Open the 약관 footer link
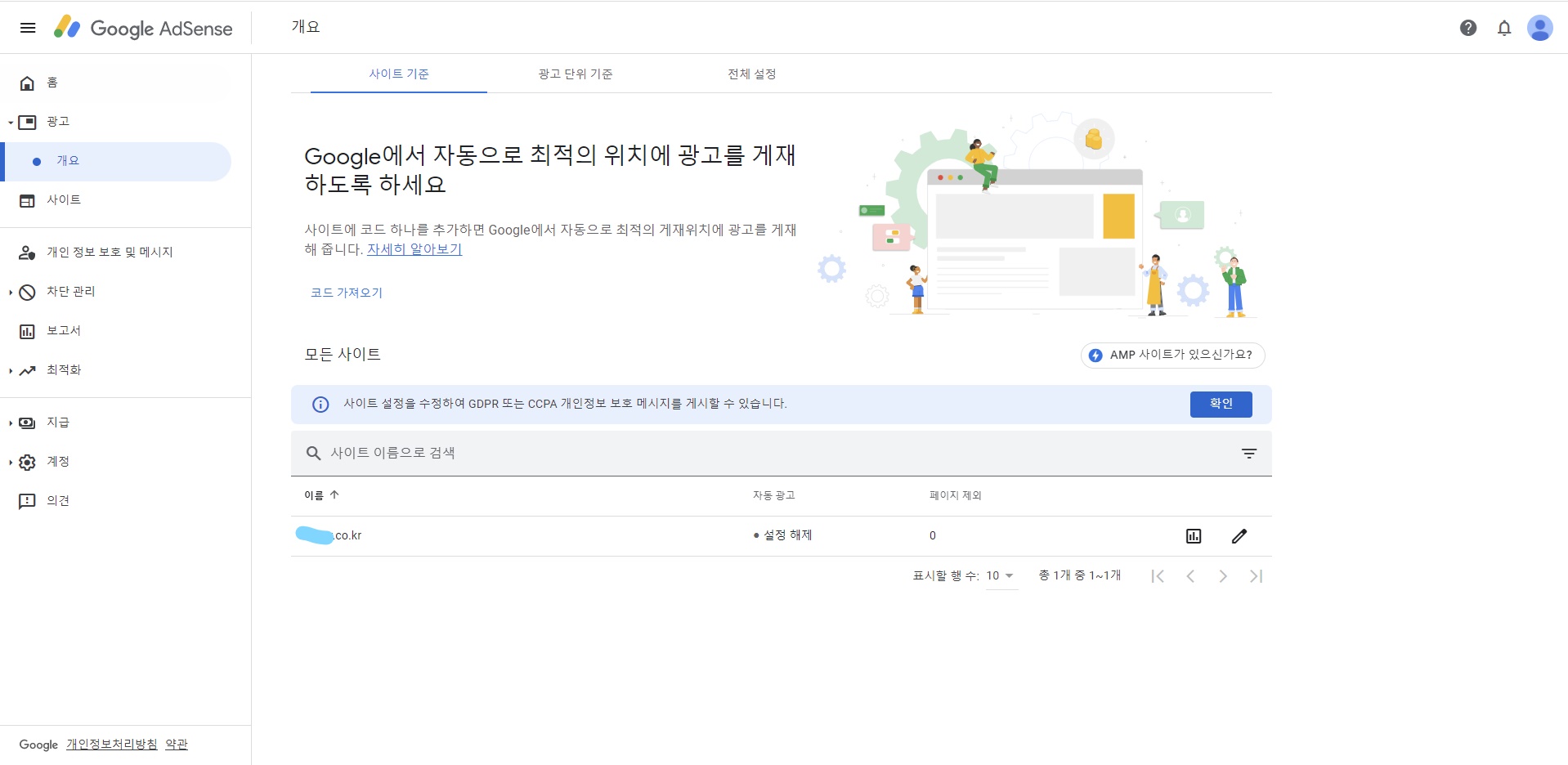The height and width of the screenshot is (765, 1568). click(177, 745)
